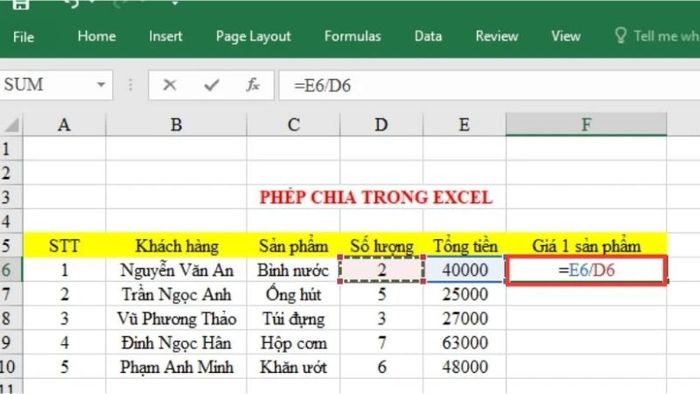
Task: Select column F header
Action: point(586,124)
